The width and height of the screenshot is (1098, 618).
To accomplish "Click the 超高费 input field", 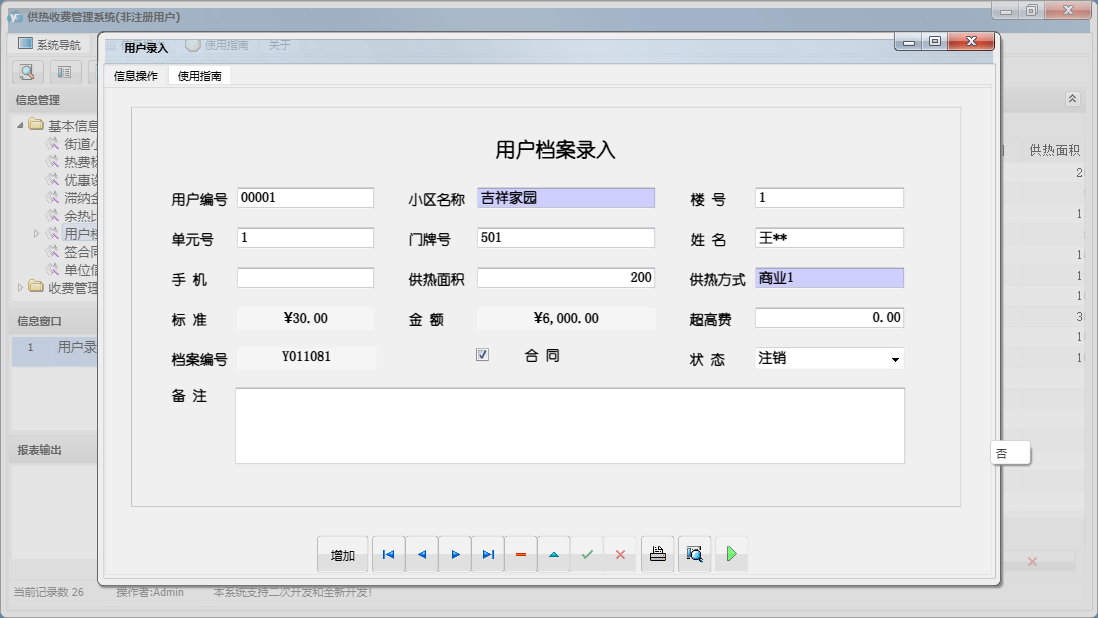I will [x=829, y=318].
